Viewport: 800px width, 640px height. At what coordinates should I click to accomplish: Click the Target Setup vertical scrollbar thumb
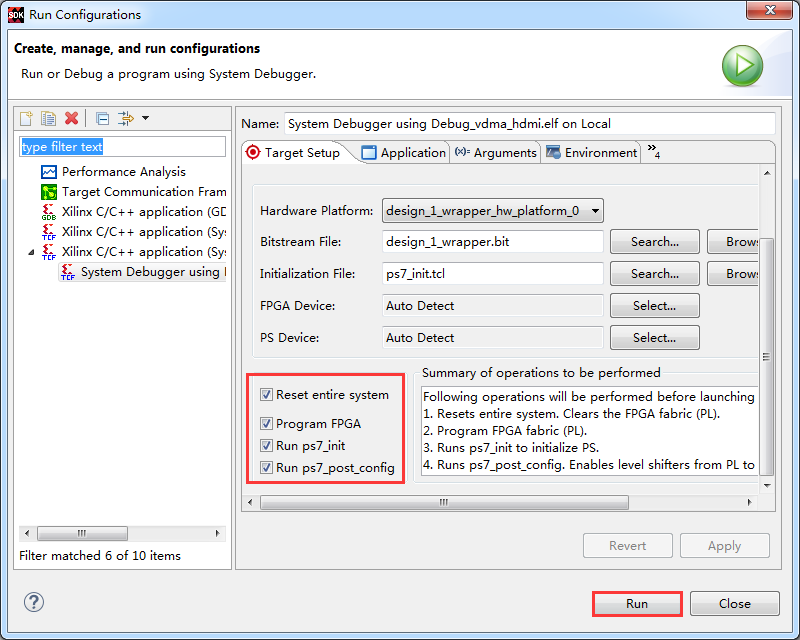(767, 357)
